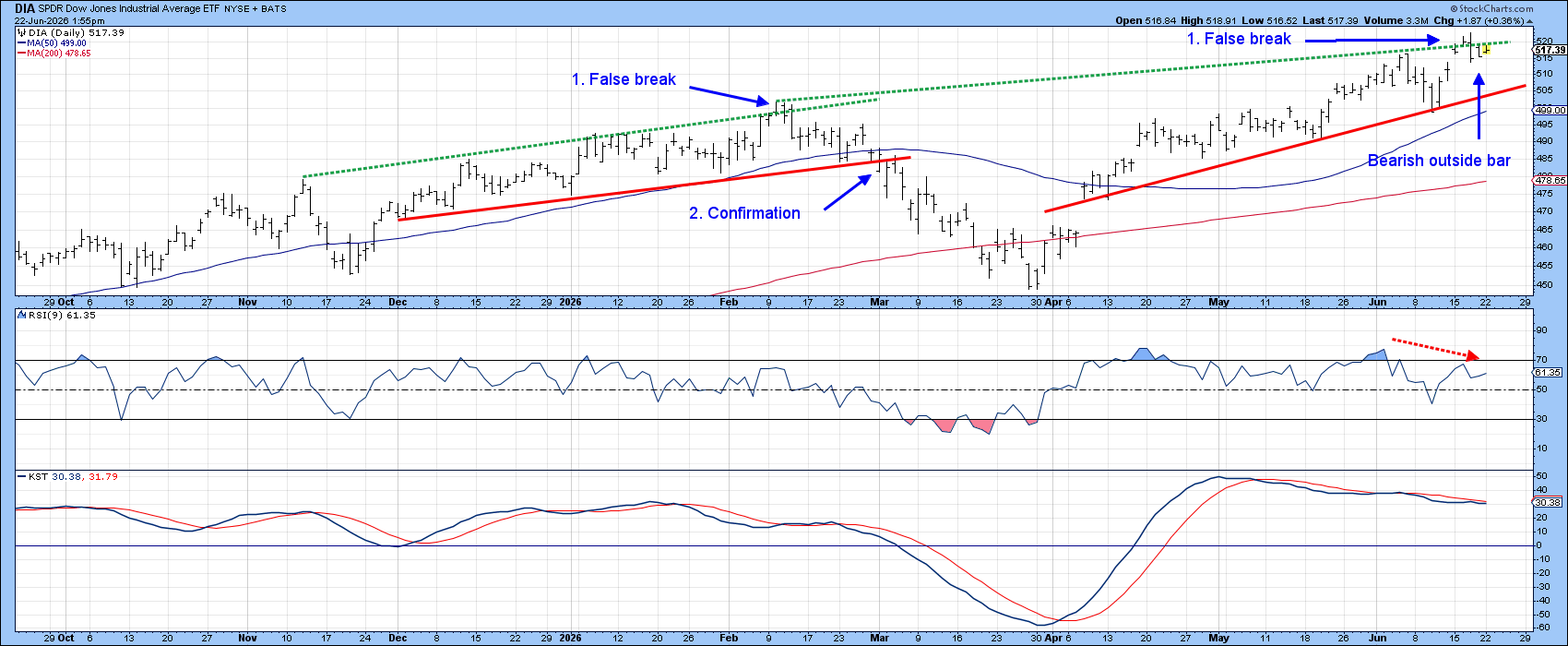Click the 0 label on the KST axis
This screenshot has width=1568, height=646.
click(x=1538, y=545)
